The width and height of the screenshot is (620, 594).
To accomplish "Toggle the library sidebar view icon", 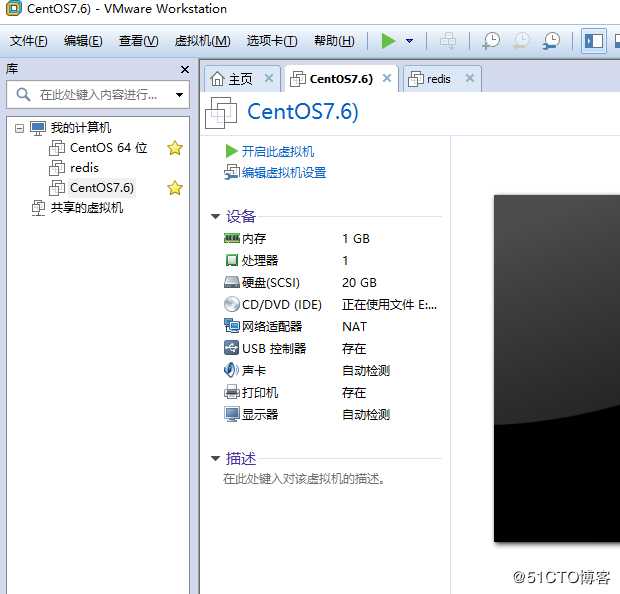I will coord(594,41).
